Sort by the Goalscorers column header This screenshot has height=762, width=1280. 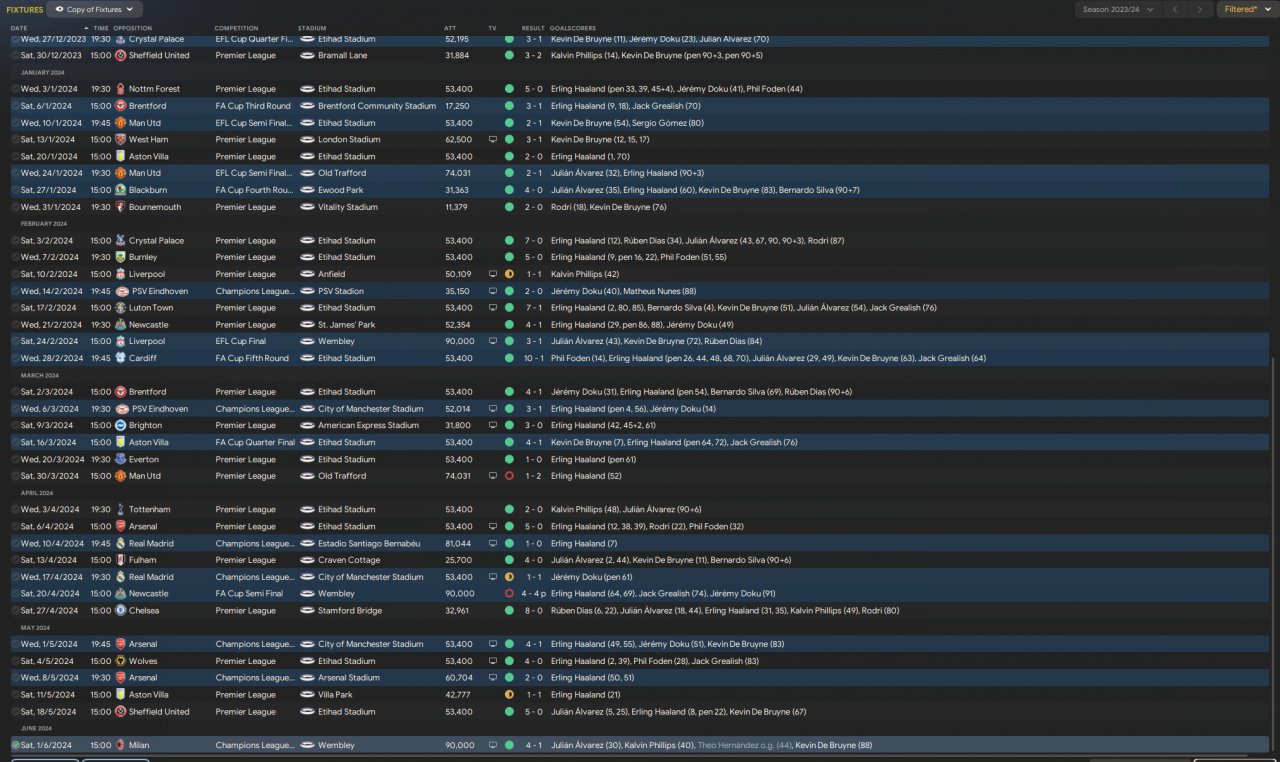coord(572,28)
